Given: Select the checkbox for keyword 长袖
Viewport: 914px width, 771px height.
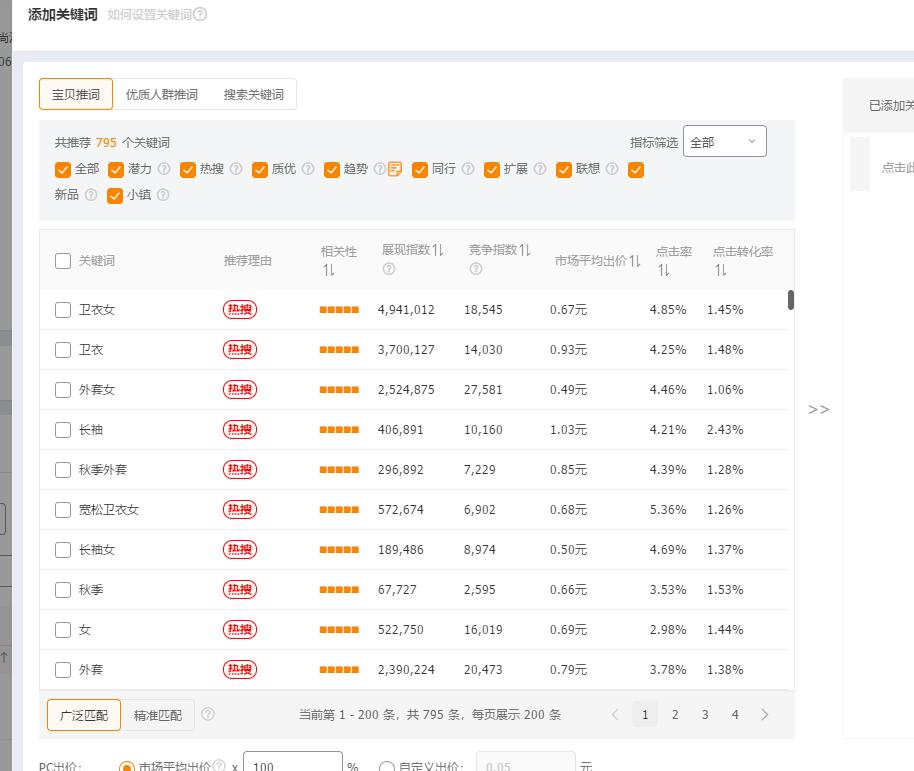Looking at the screenshot, I should point(63,429).
